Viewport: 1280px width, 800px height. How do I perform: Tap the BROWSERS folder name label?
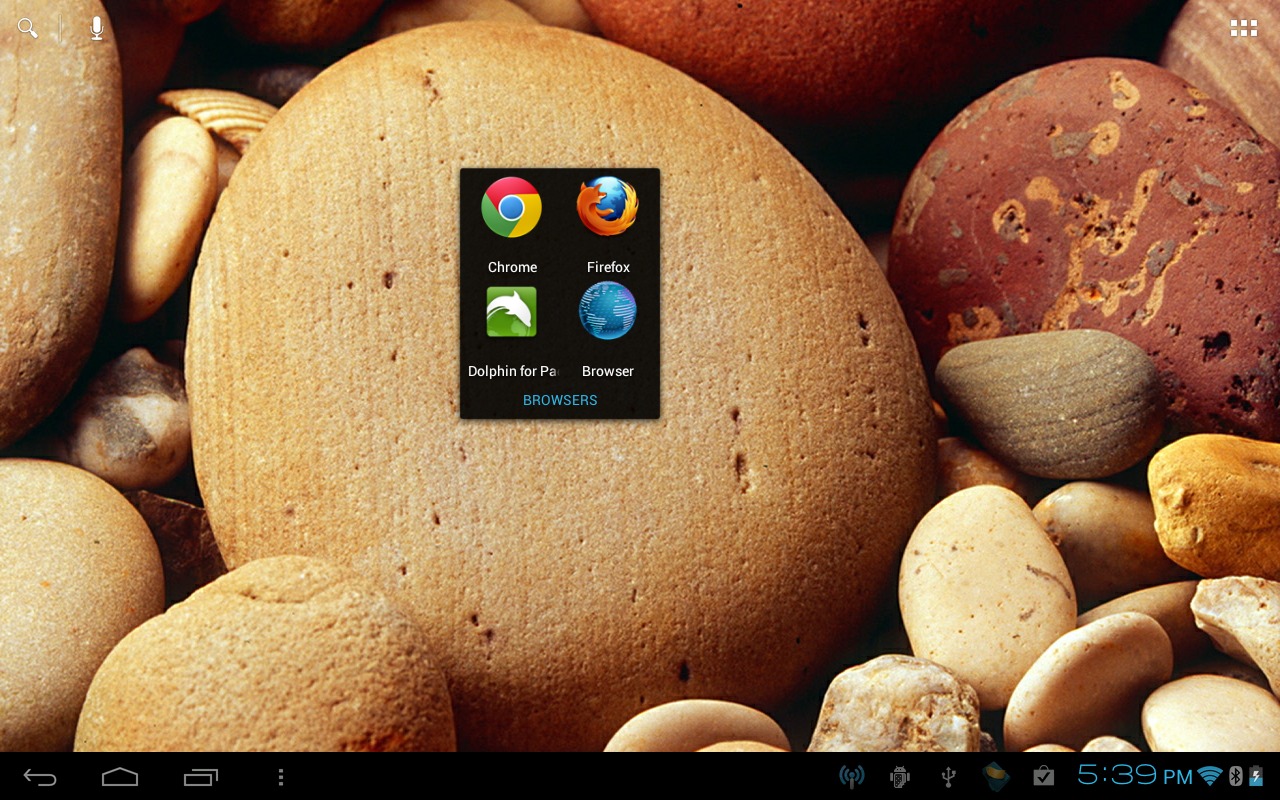(x=560, y=400)
